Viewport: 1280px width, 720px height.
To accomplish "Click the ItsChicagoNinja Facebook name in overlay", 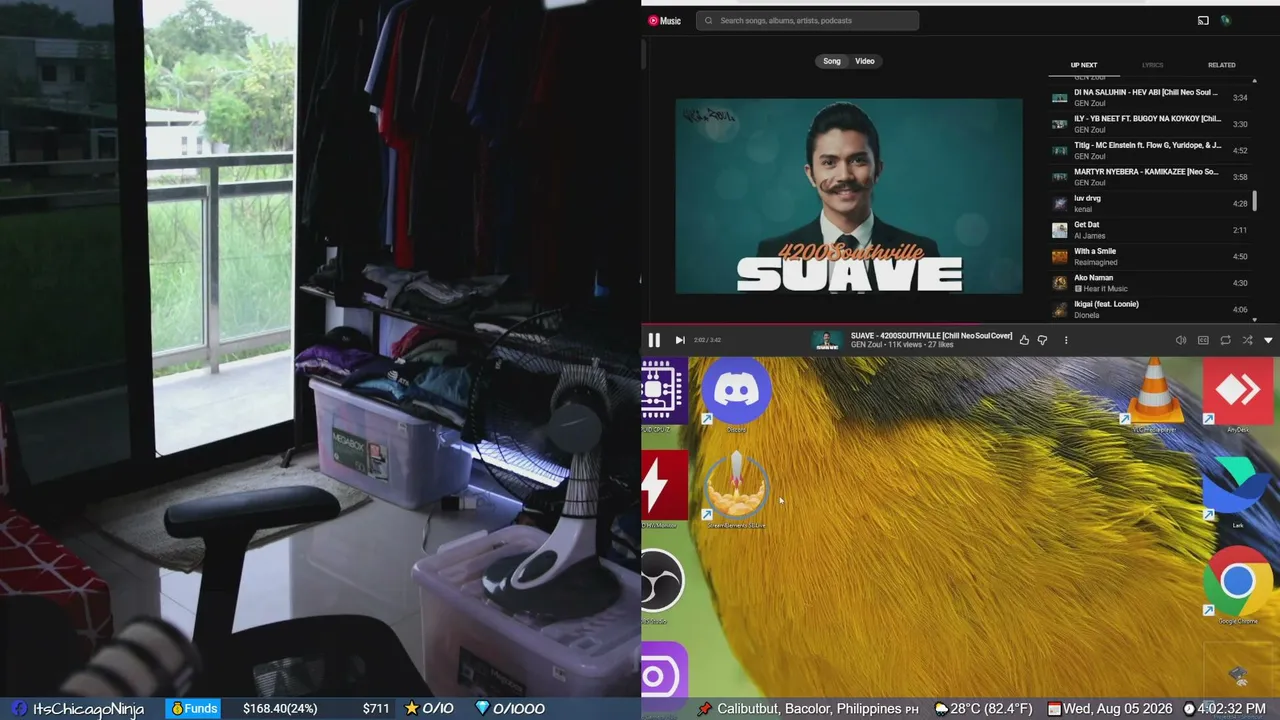I will pos(88,709).
